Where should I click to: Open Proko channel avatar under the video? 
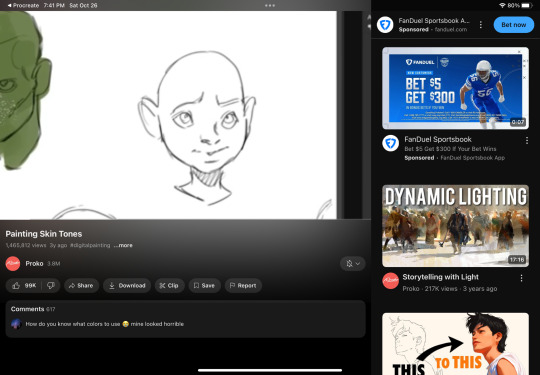(x=13, y=263)
